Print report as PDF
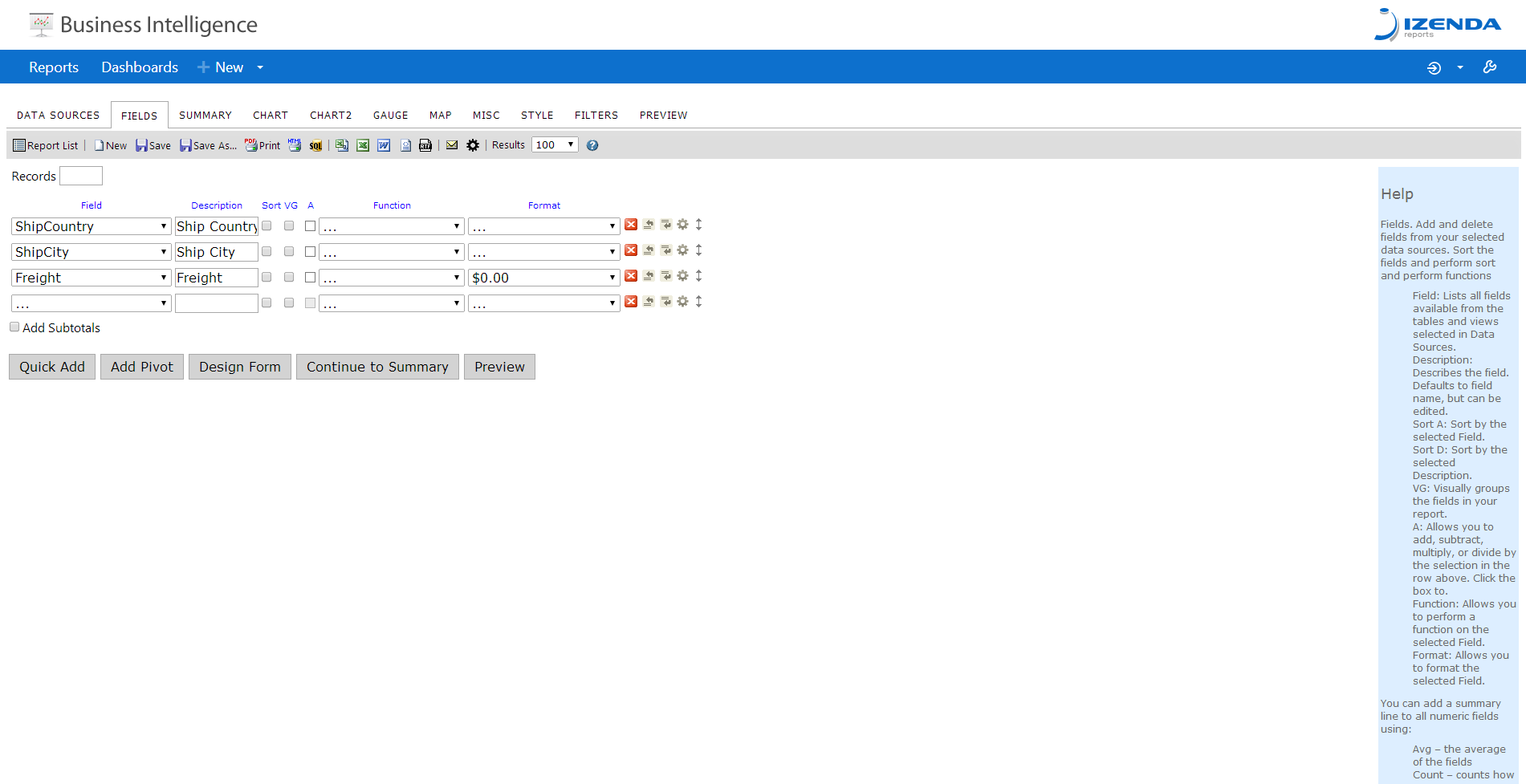The width and height of the screenshot is (1526, 784). click(x=262, y=145)
